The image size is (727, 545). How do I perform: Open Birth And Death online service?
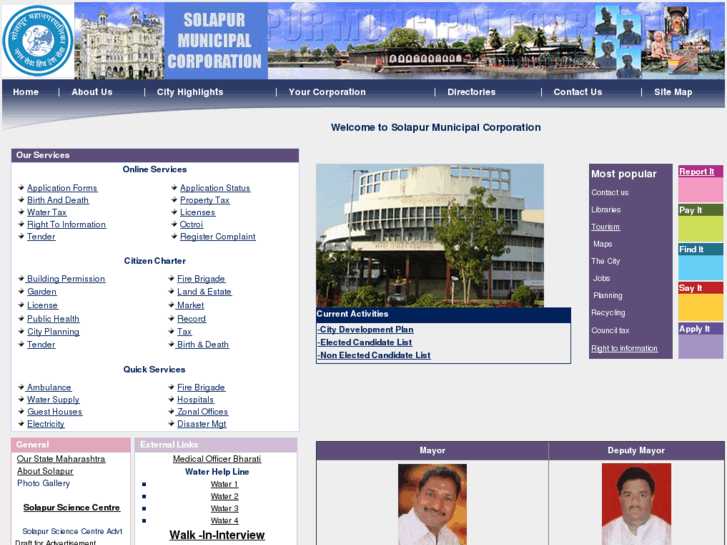pyautogui.click(x=57, y=200)
